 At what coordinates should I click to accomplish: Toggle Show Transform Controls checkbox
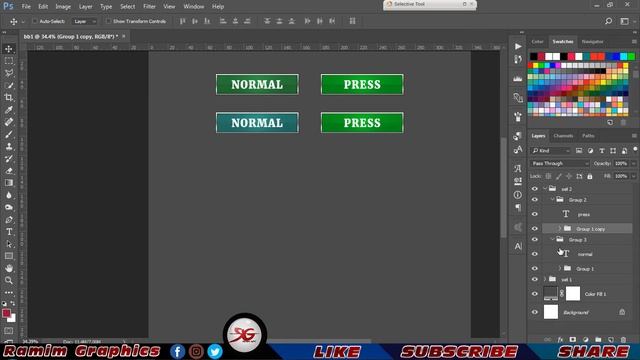point(108,21)
